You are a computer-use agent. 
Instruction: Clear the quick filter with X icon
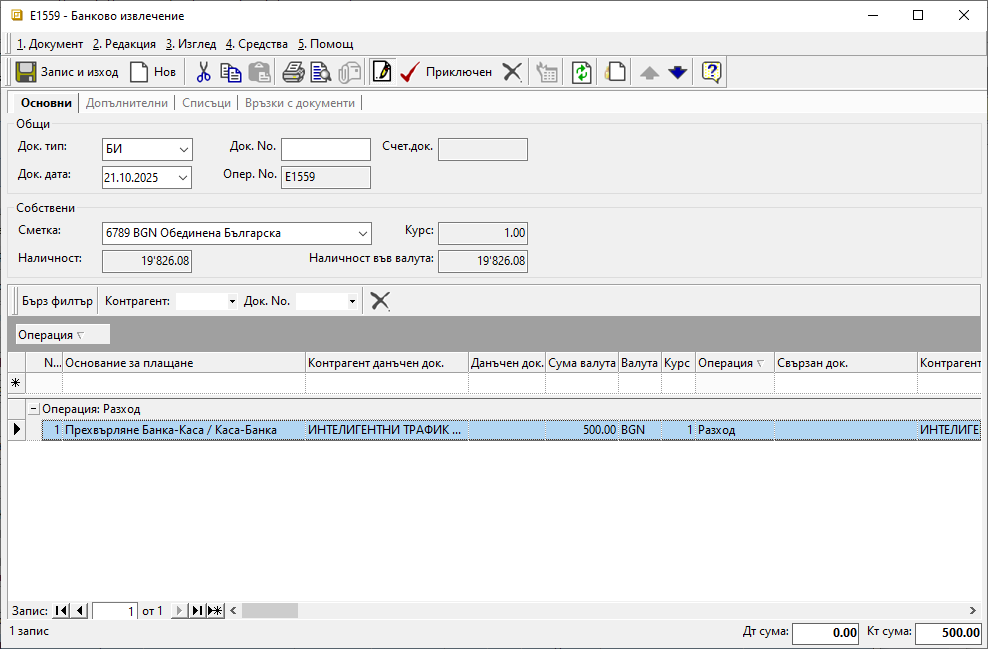(380, 301)
